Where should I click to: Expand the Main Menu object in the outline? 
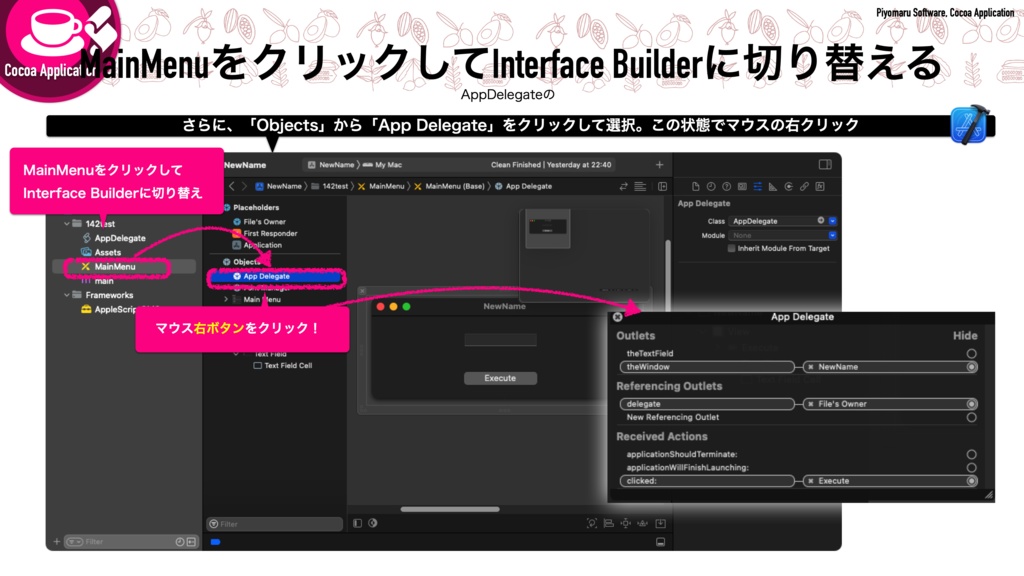227,301
